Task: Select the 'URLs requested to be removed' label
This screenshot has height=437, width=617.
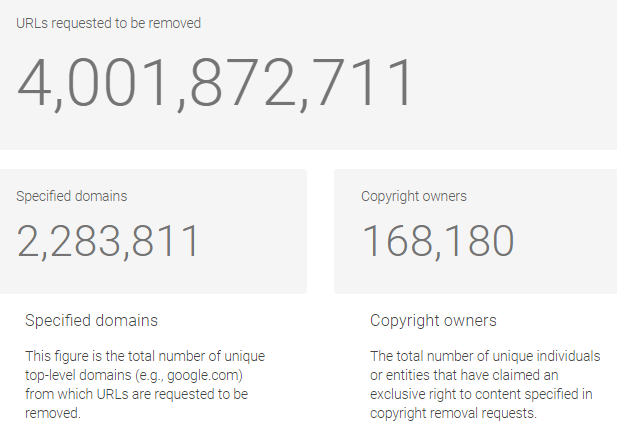Action: click(109, 23)
